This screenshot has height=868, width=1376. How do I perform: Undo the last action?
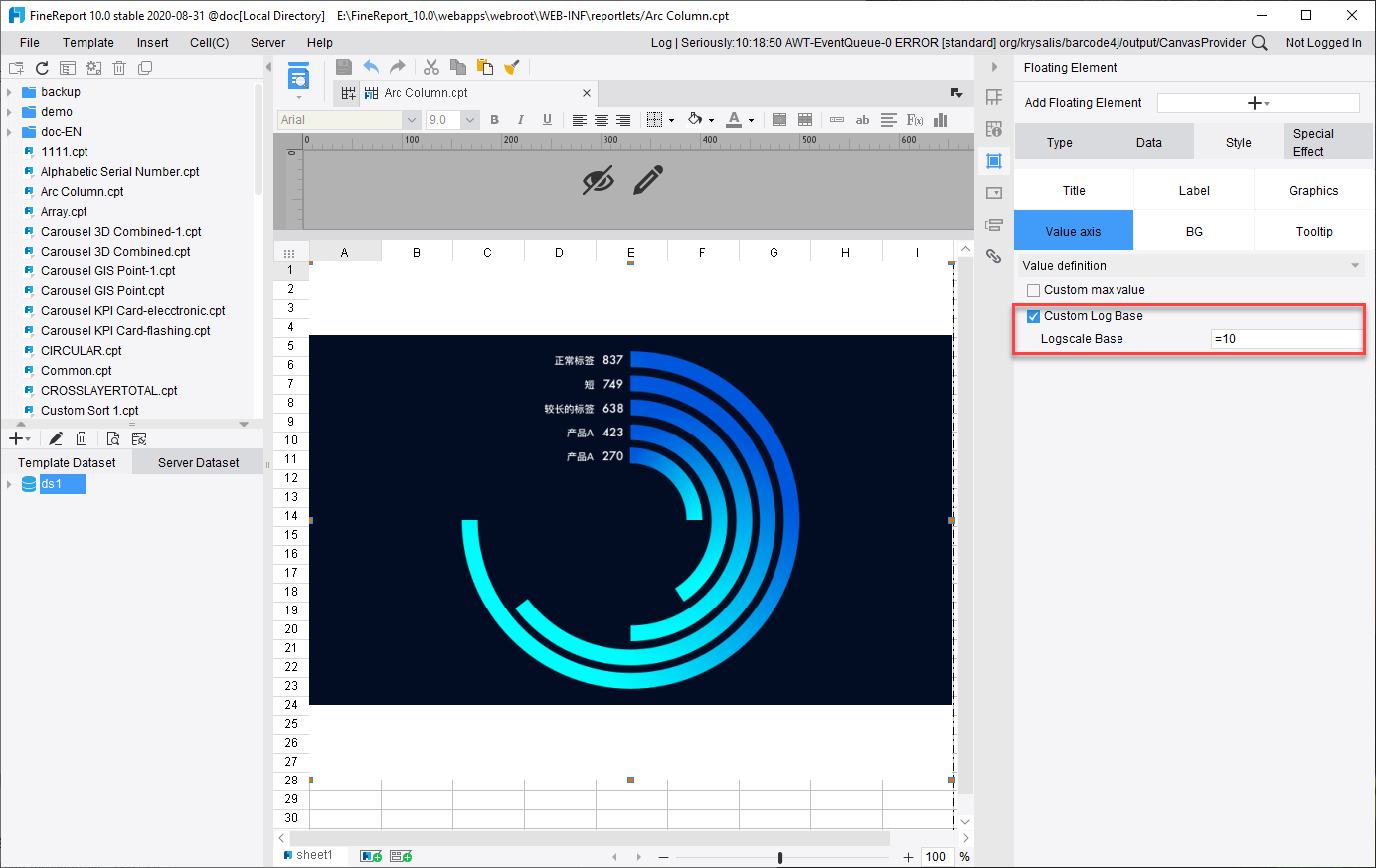pos(371,67)
